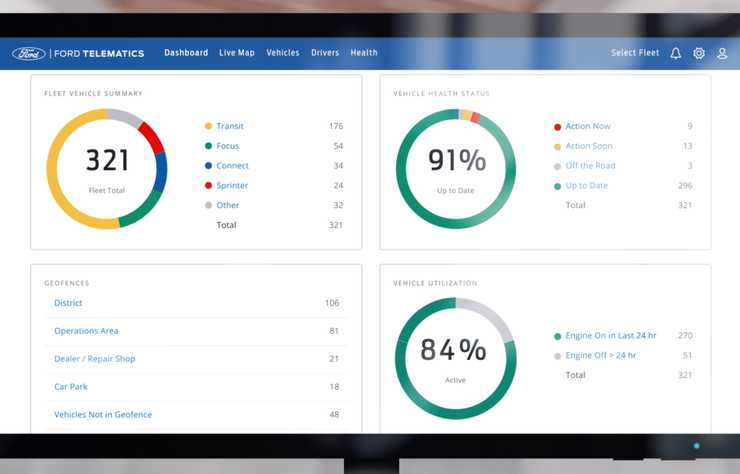Open the settings gear icon
The image size is (740, 474).
[699, 53]
